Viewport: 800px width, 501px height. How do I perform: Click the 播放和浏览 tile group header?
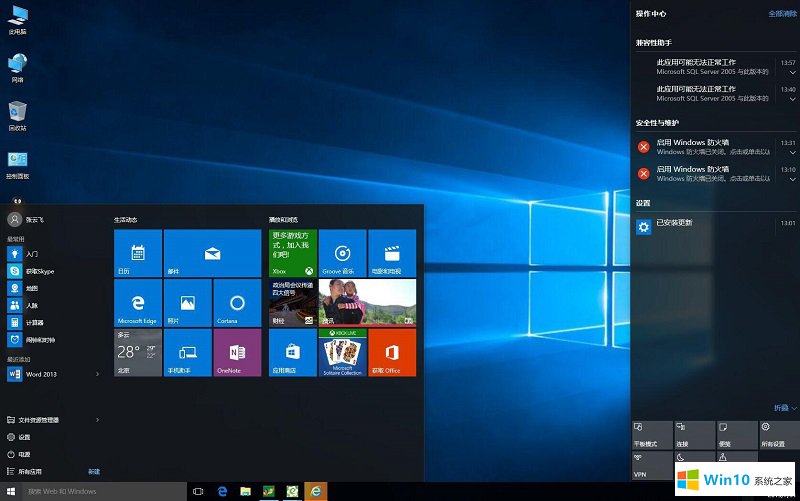(x=283, y=220)
